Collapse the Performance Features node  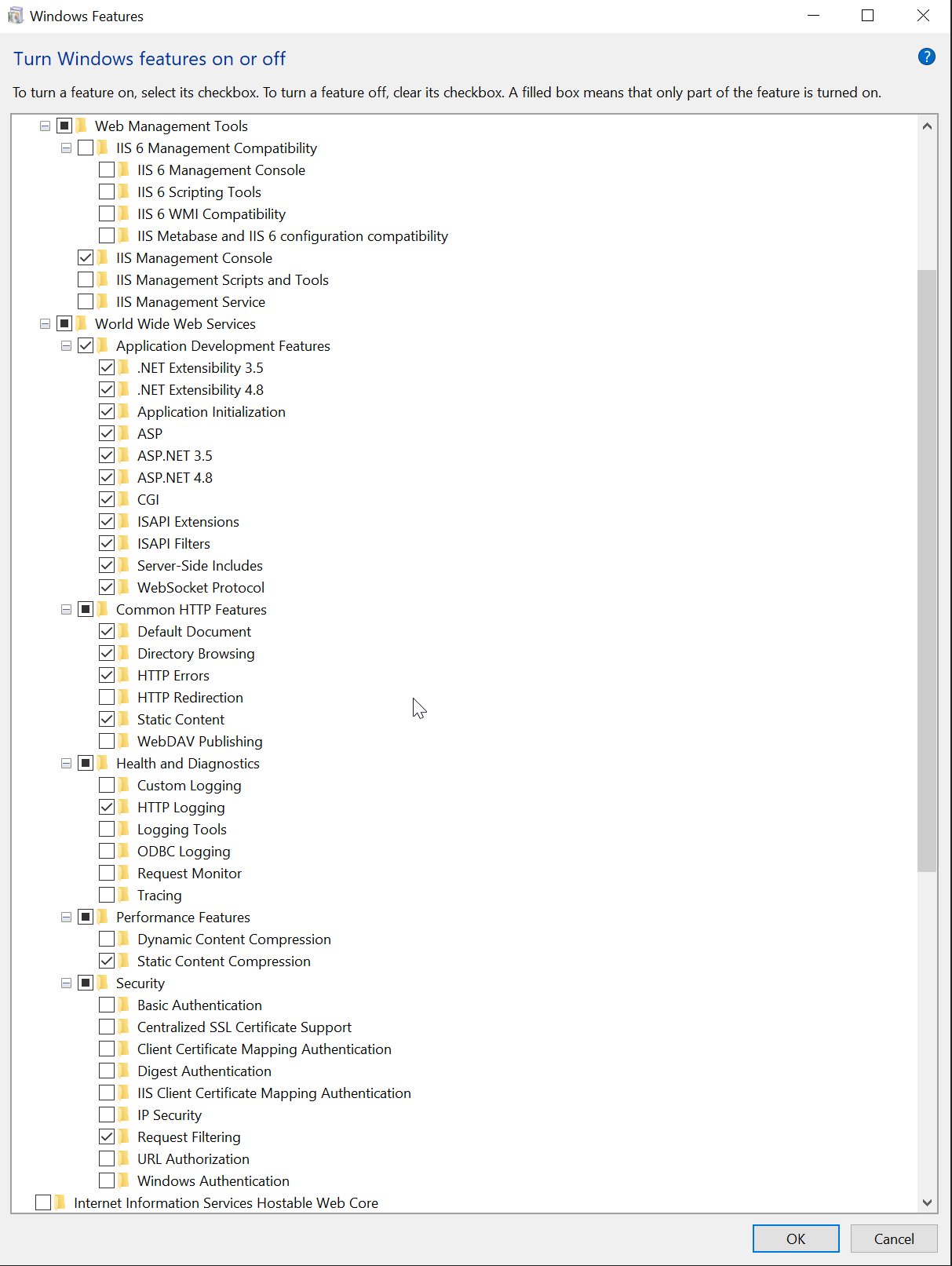click(66, 917)
